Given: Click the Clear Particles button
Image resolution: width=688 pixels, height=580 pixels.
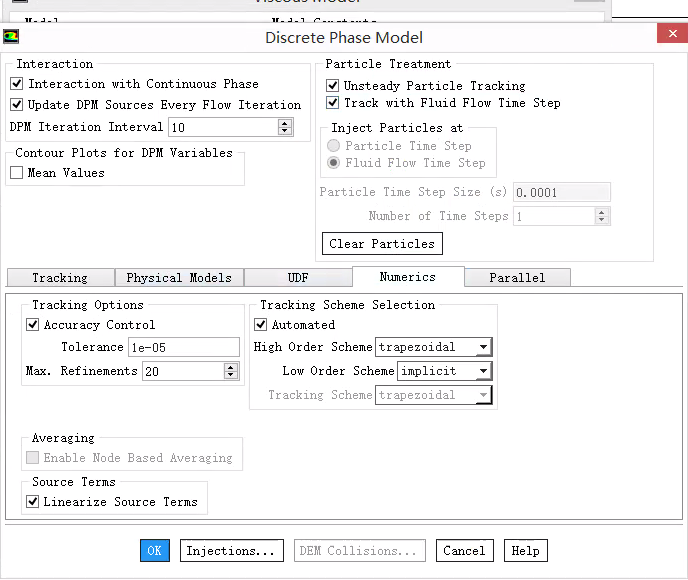Looking at the screenshot, I should tap(382, 244).
